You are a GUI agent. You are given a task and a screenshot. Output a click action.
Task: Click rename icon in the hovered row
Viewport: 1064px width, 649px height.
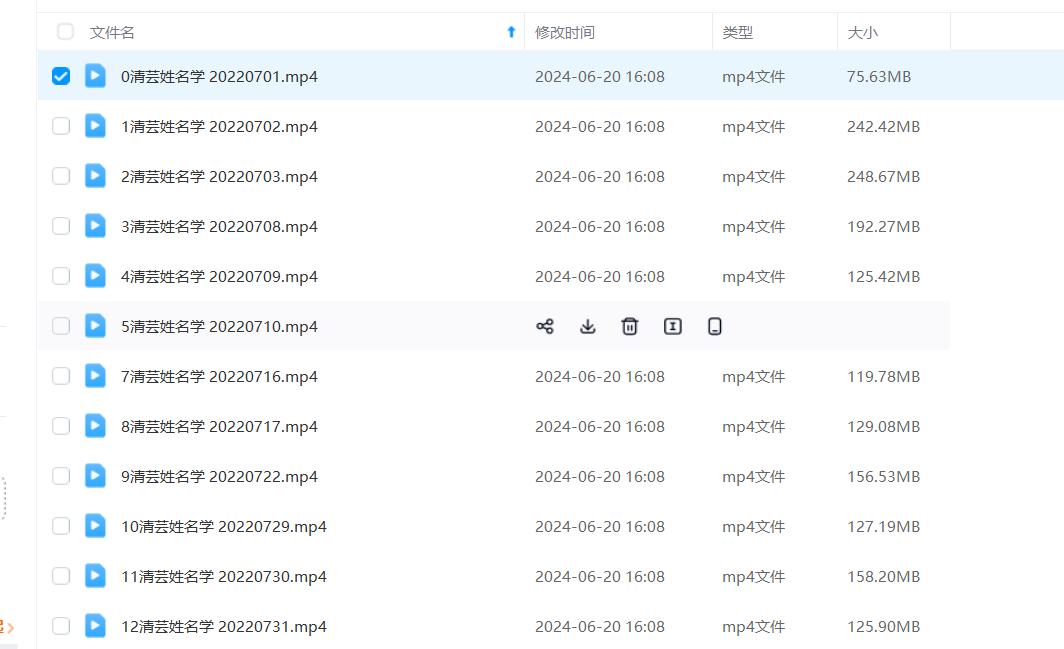pyautogui.click(x=673, y=326)
